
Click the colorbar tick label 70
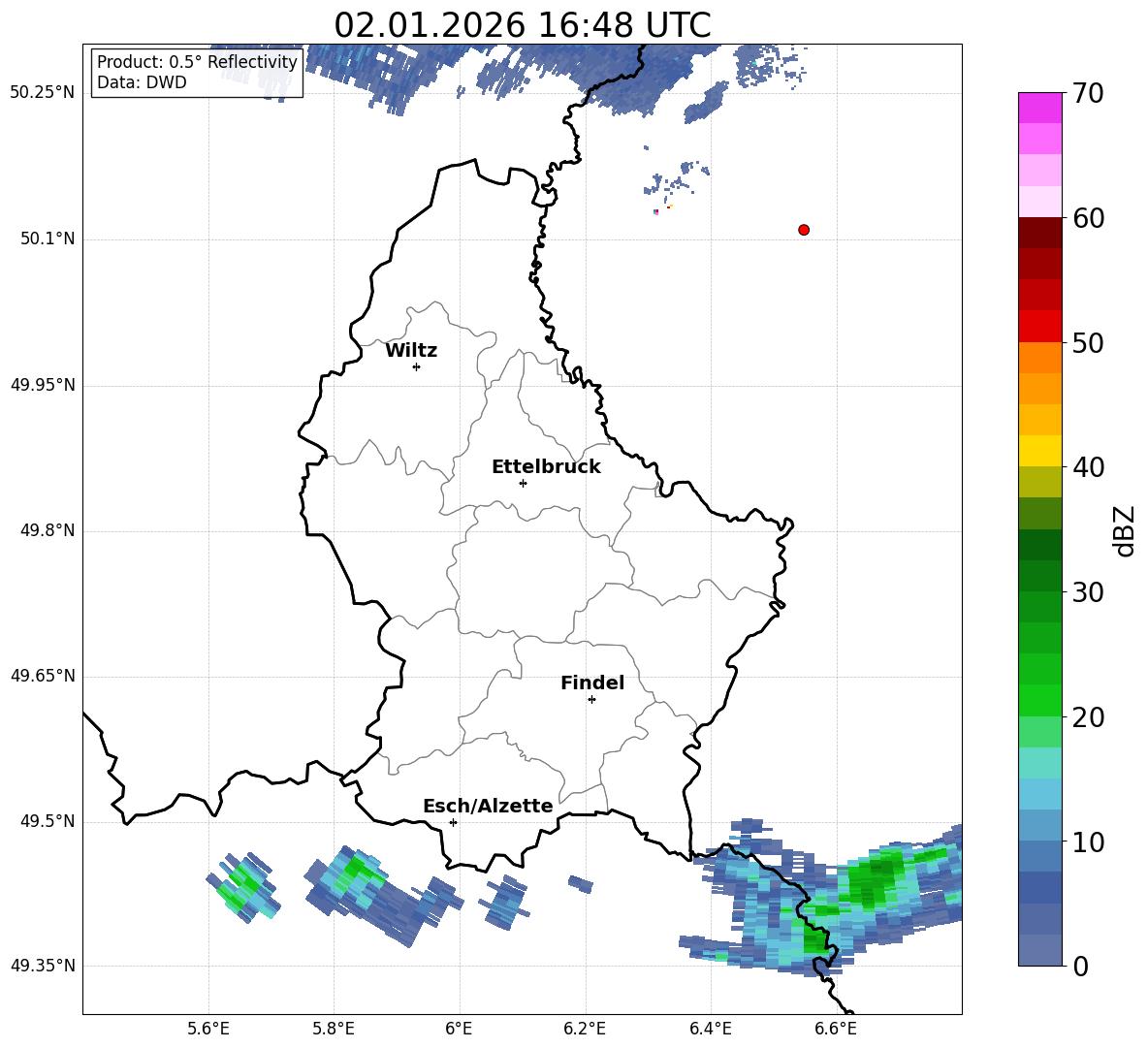(1088, 94)
